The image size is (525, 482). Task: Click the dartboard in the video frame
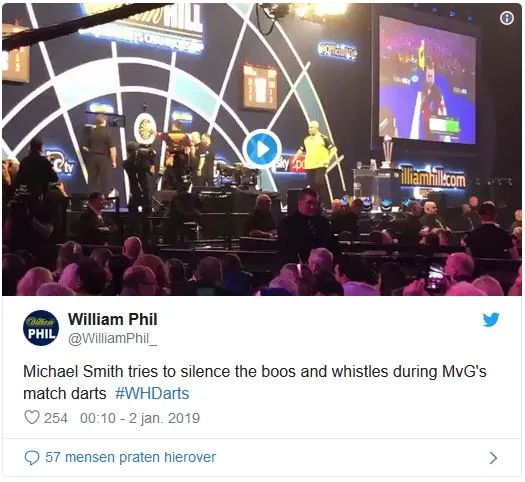tap(146, 130)
